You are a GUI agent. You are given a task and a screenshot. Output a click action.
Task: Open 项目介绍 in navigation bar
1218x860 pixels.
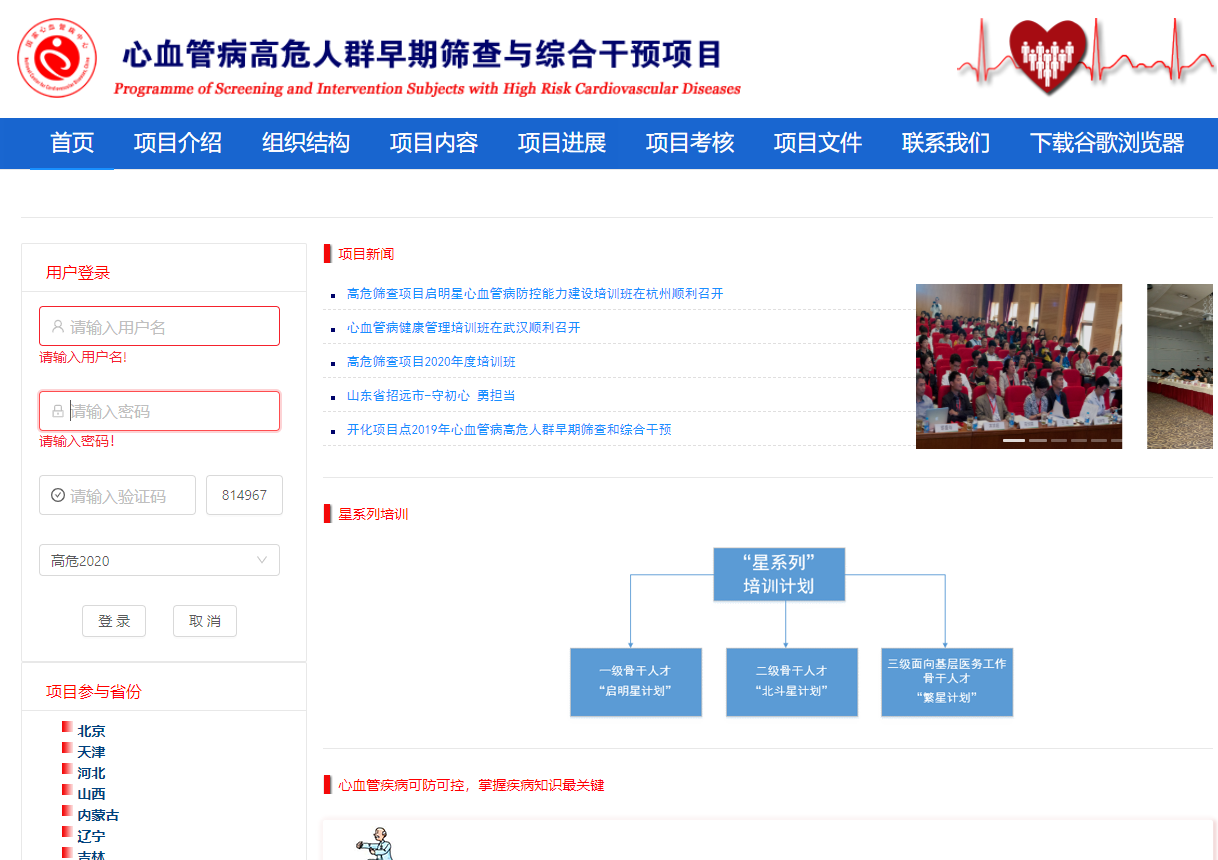pyautogui.click(x=178, y=143)
